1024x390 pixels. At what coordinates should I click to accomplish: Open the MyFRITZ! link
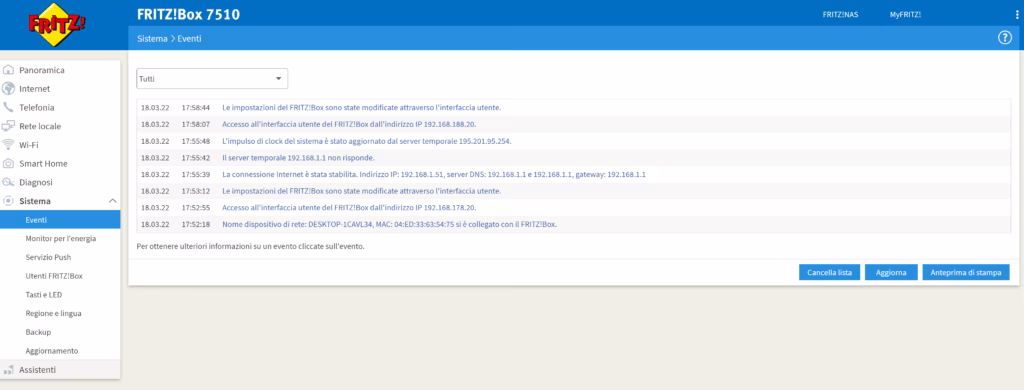tap(905, 14)
